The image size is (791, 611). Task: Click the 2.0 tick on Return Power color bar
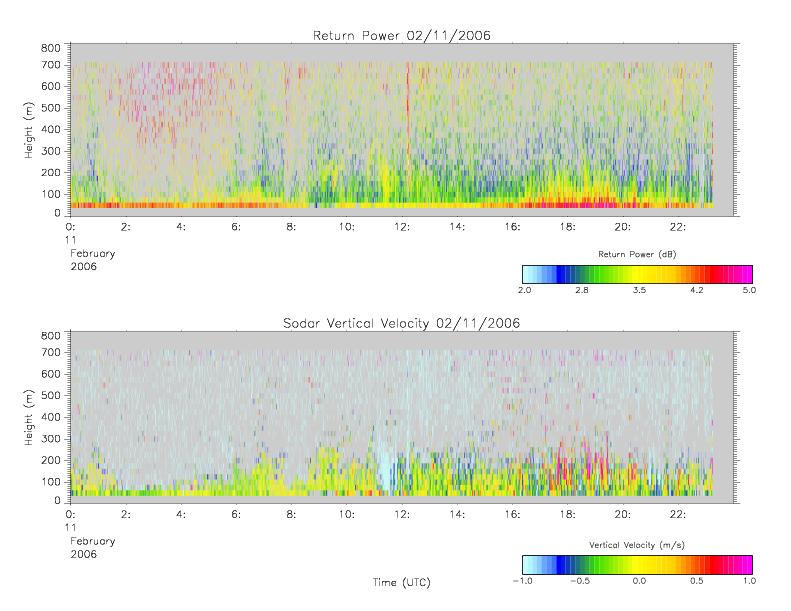click(525, 290)
